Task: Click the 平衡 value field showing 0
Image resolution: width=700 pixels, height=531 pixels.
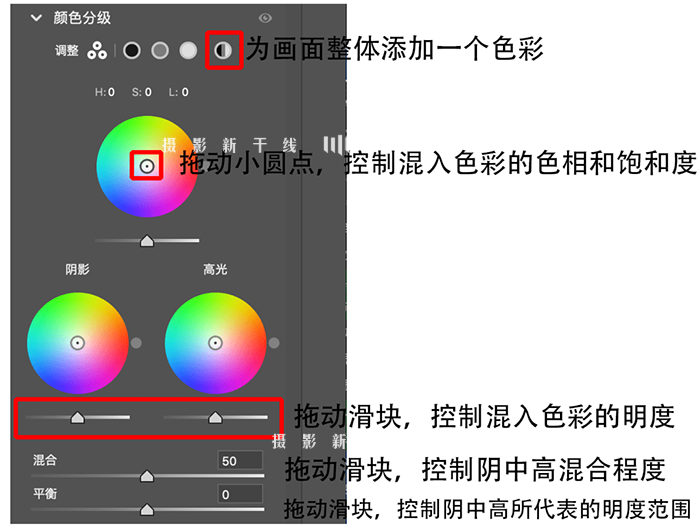Action: [240, 494]
